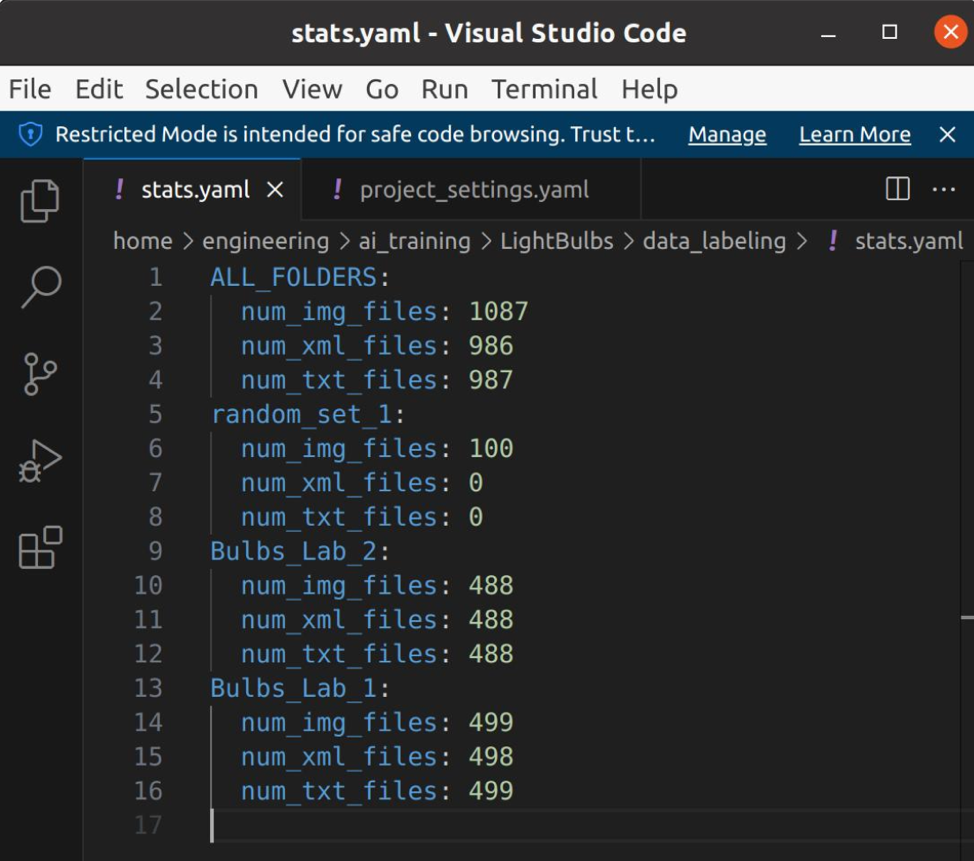Click the editor vertical scrollbar marker

(967, 618)
